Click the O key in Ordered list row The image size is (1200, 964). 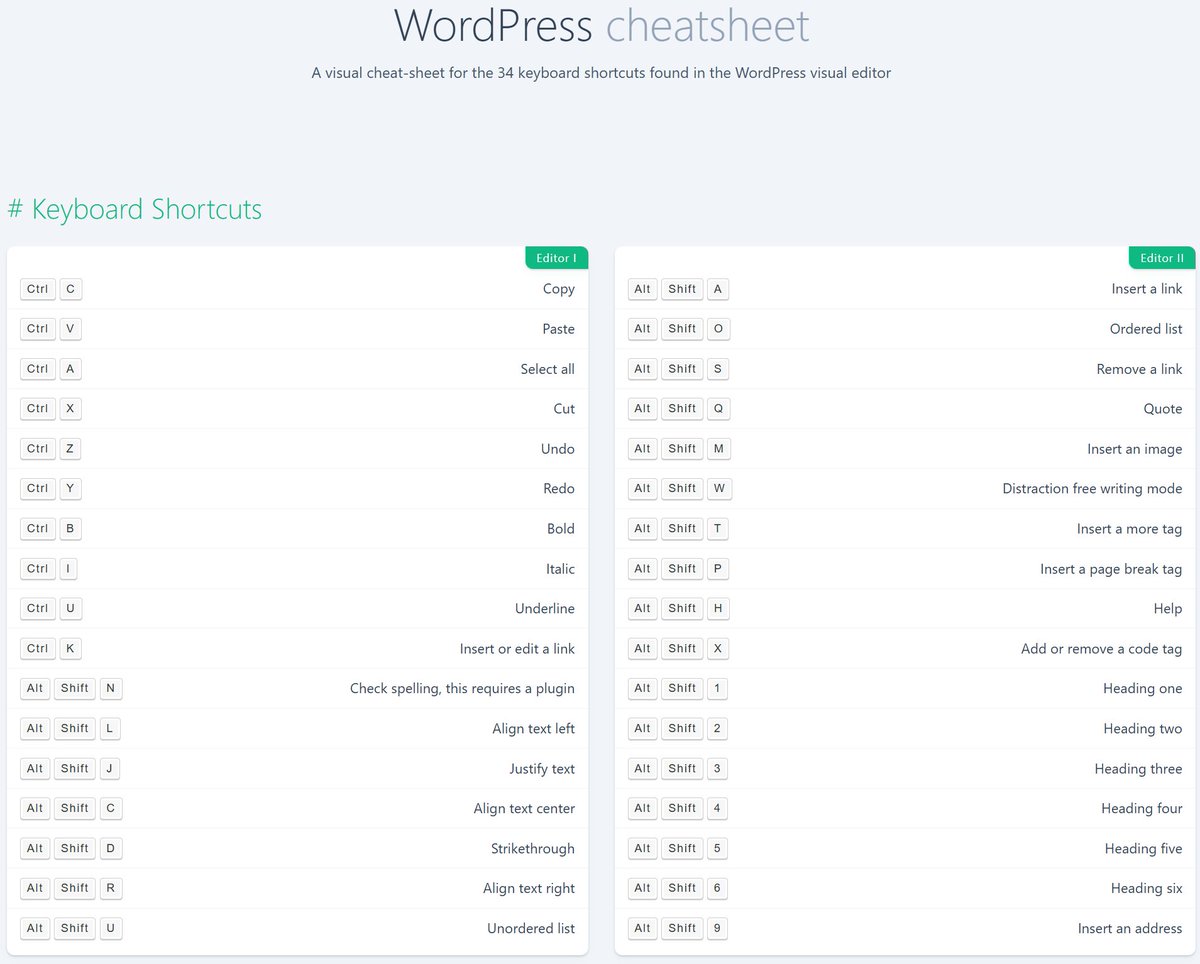pos(718,329)
